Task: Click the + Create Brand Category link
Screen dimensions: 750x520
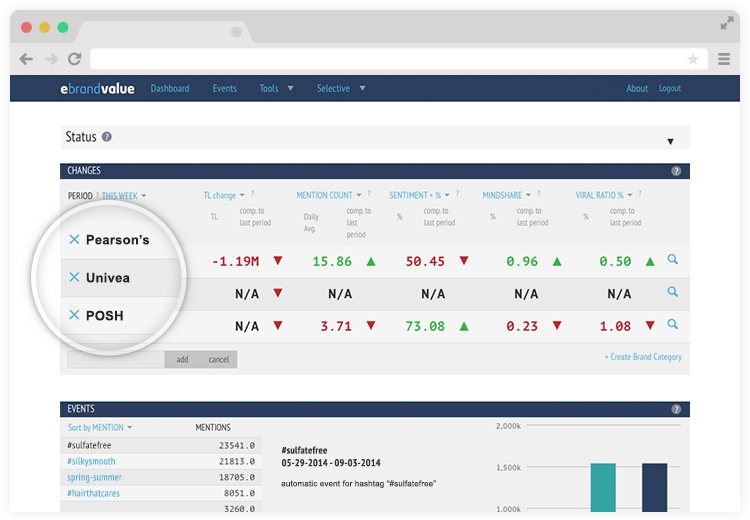Action: tap(643, 357)
